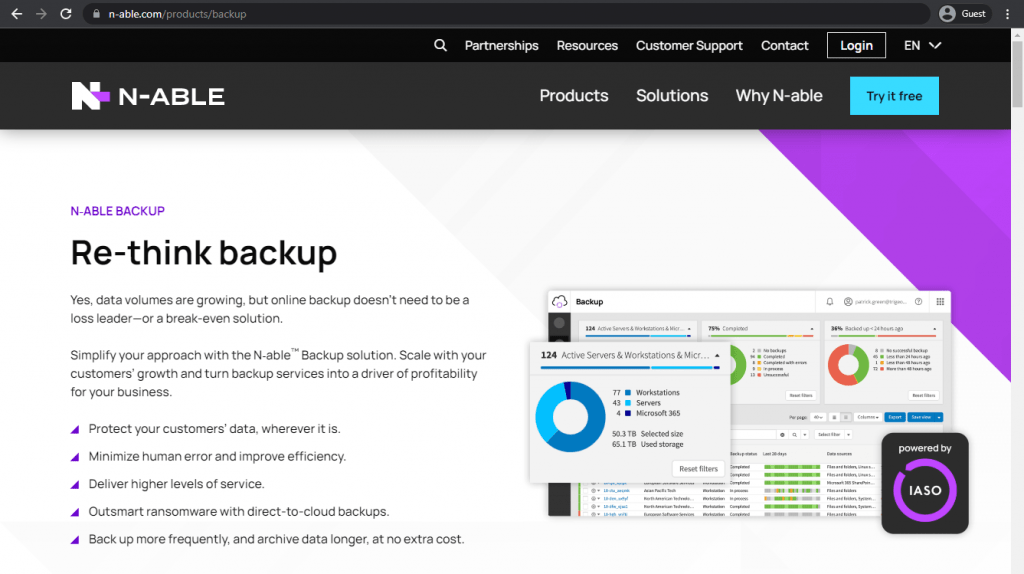Open the Products menu
1024x574 pixels.
574,95
